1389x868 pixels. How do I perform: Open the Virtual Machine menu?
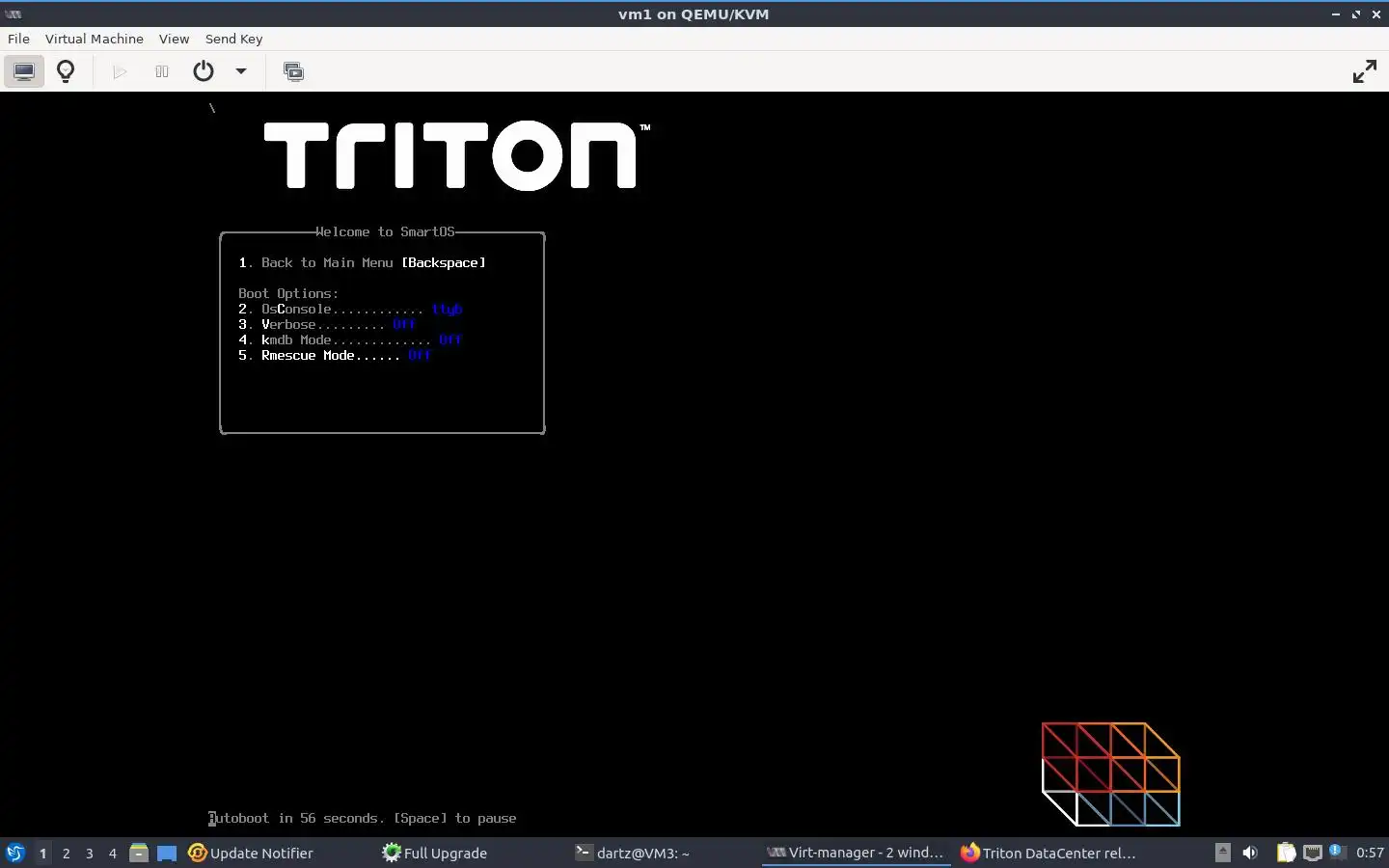[94, 39]
